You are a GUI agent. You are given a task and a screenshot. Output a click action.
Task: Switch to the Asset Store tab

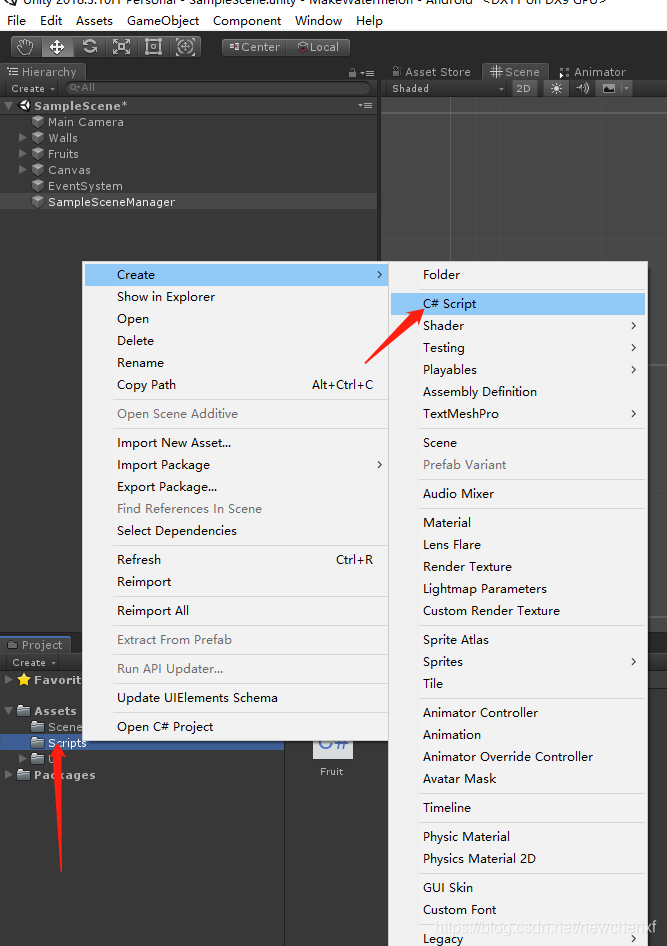(x=431, y=72)
